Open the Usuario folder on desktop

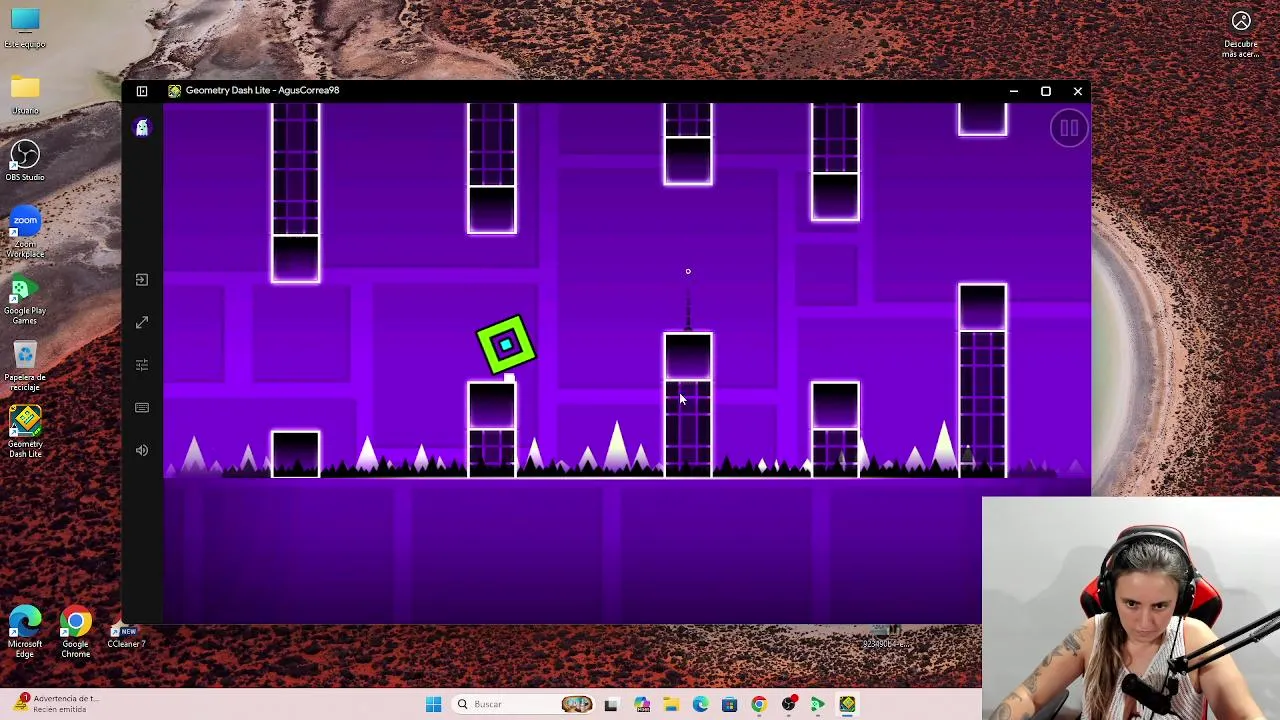(25, 95)
